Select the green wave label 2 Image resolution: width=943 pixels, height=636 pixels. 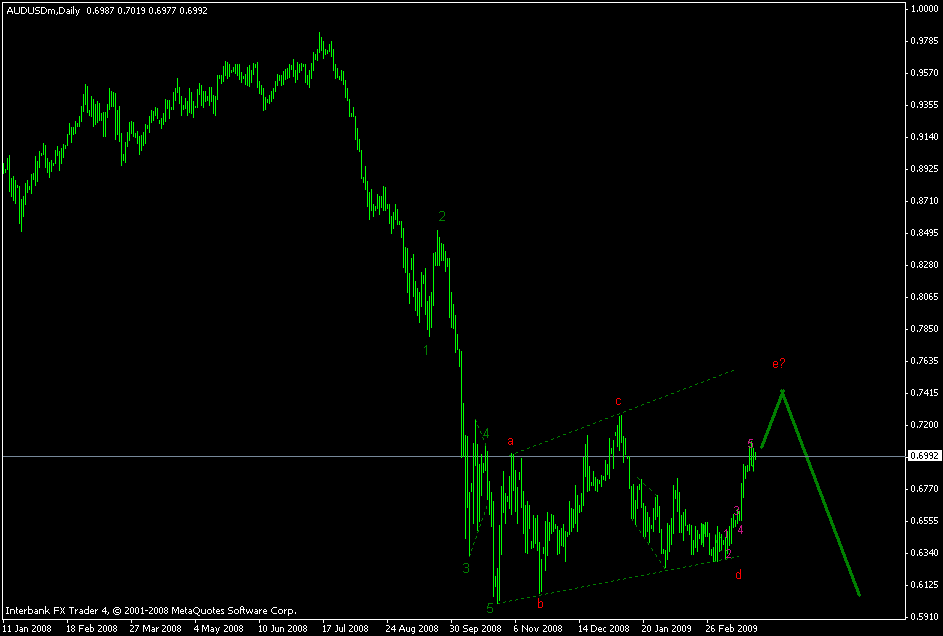(442, 216)
